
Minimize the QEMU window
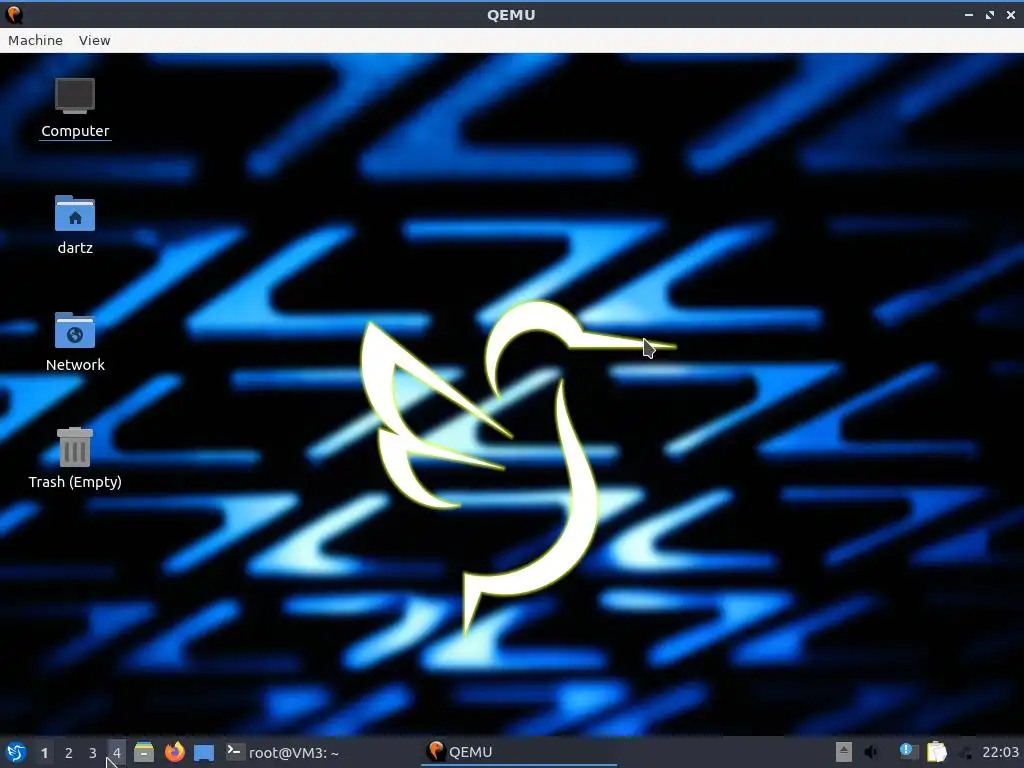[969, 14]
